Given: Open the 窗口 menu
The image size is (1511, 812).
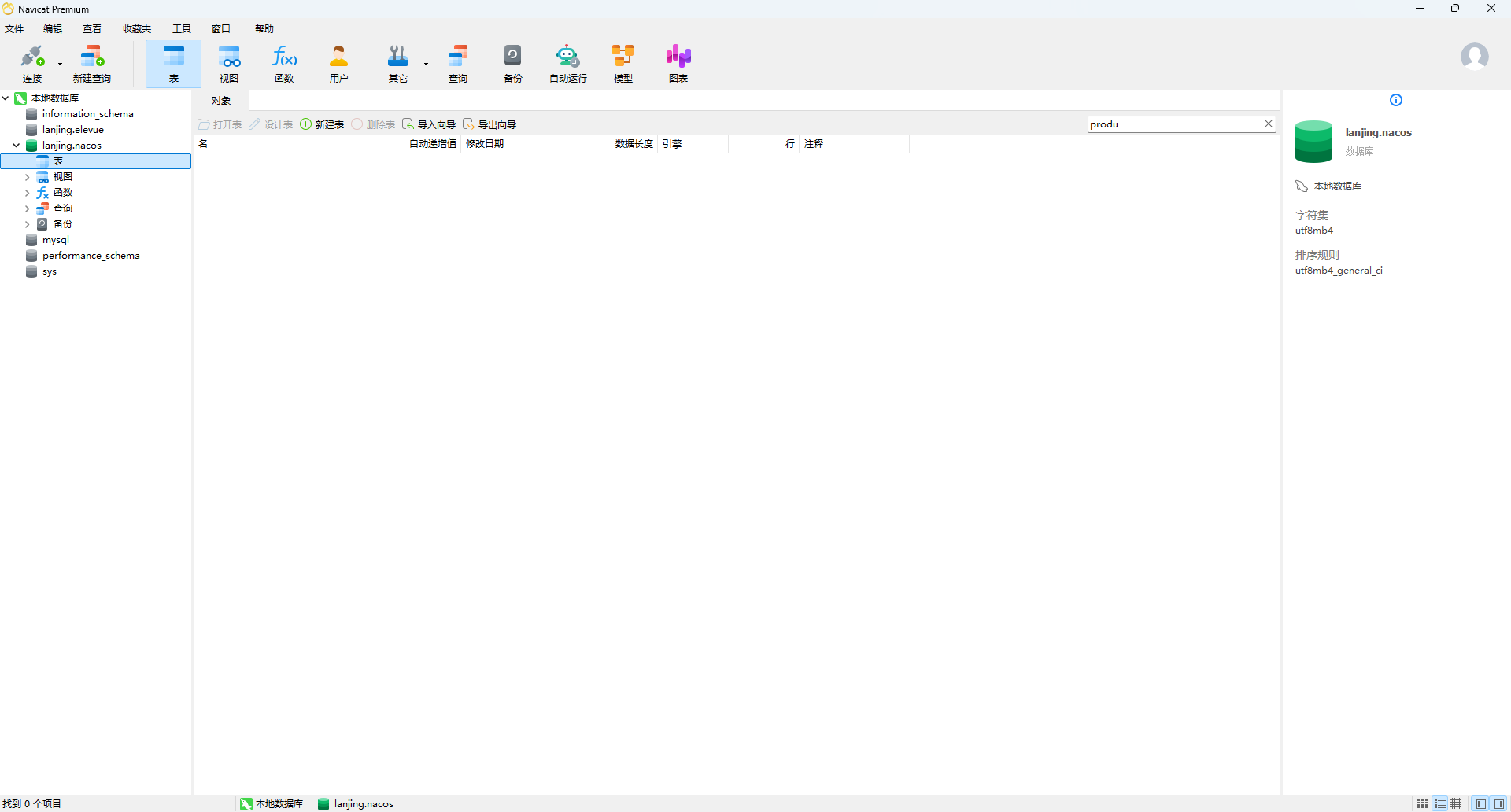Looking at the screenshot, I should (x=221, y=29).
